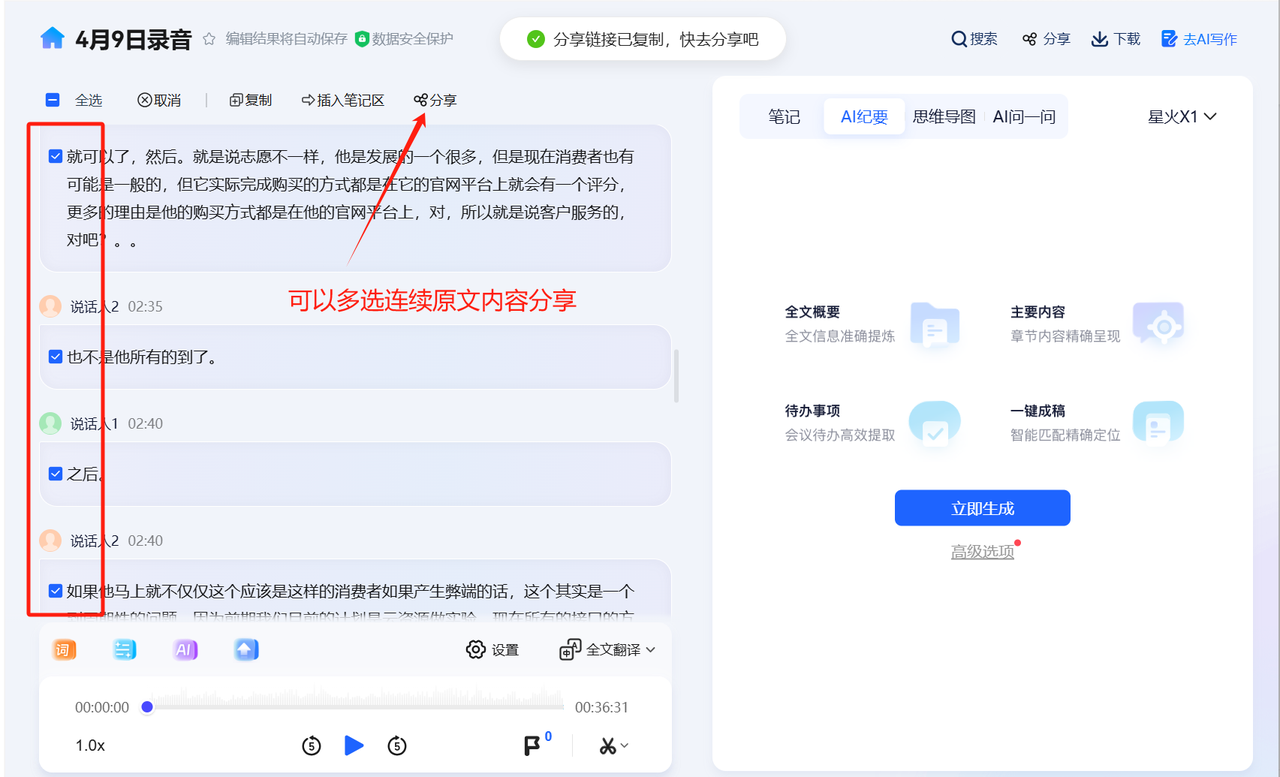The image size is (1280, 777).
Task: Play the recording audio
Action: (354, 746)
